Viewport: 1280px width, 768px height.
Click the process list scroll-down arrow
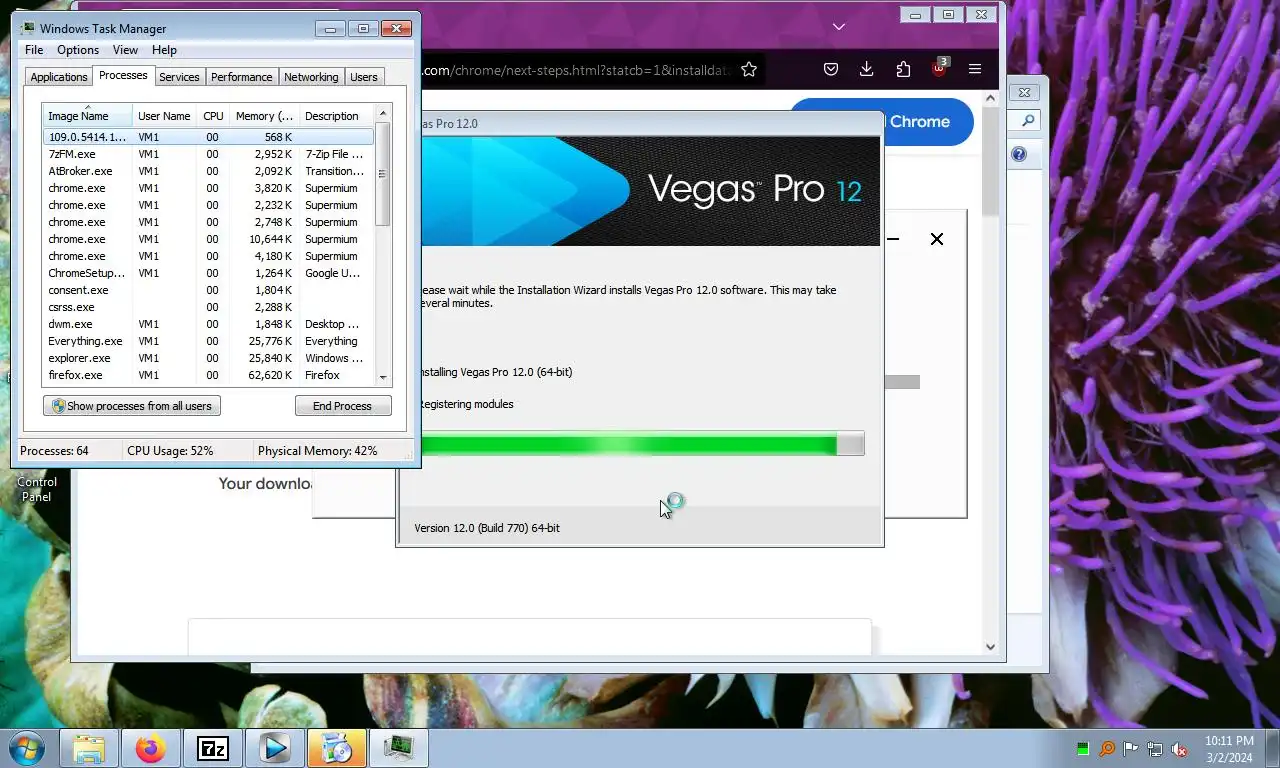383,377
